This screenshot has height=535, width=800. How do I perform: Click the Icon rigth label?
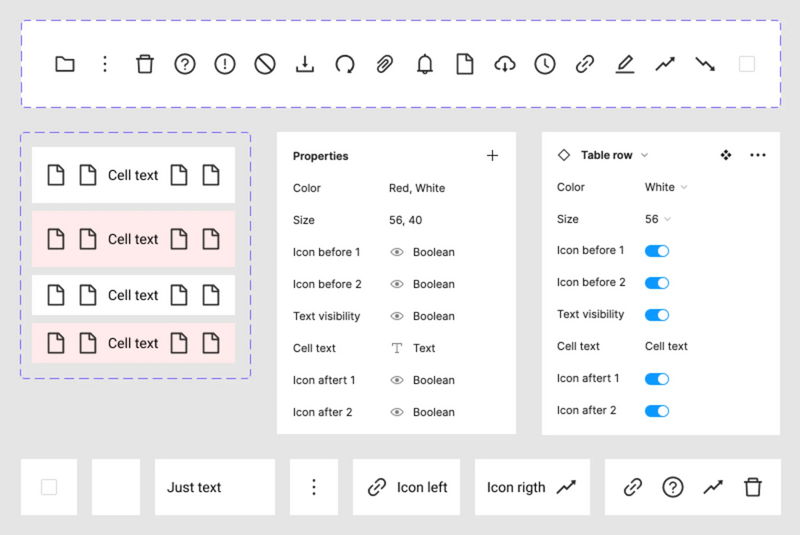pyautogui.click(x=516, y=488)
